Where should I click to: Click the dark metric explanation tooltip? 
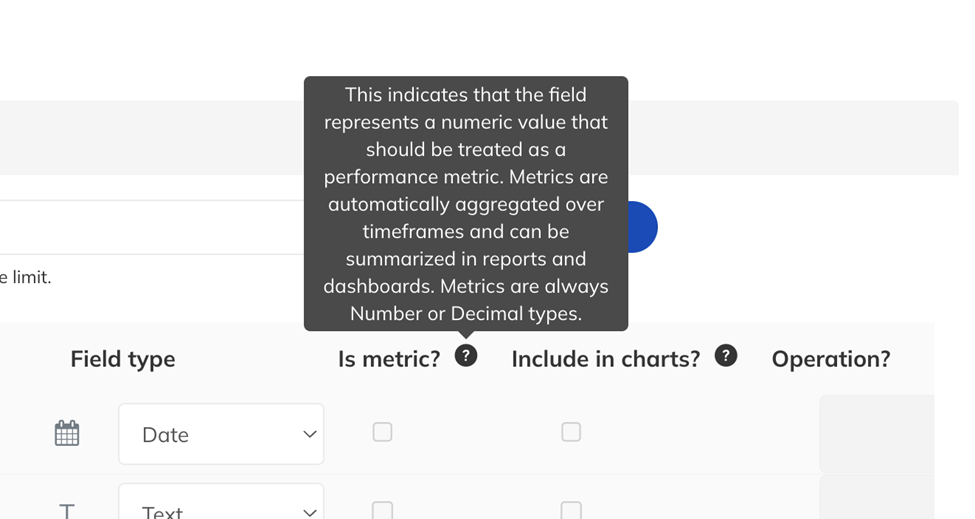click(466, 204)
